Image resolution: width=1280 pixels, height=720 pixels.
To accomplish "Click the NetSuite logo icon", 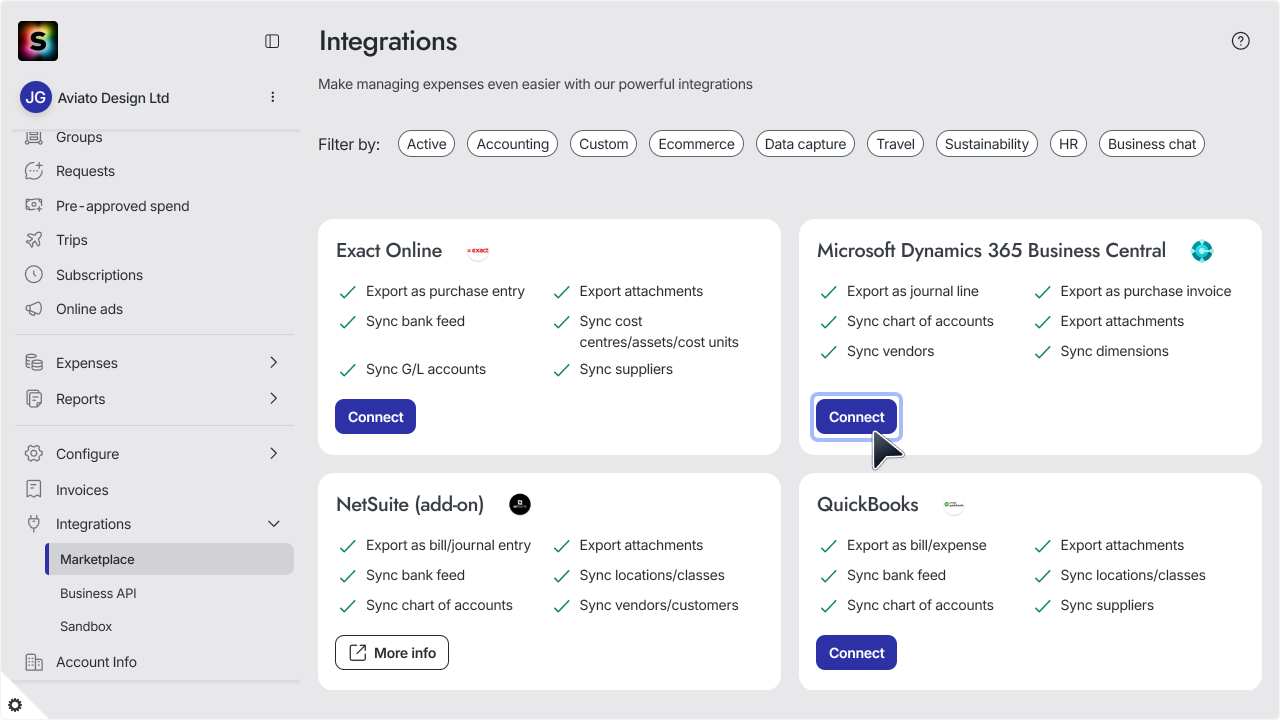I will pyautogui.click(x=520, y=504).
